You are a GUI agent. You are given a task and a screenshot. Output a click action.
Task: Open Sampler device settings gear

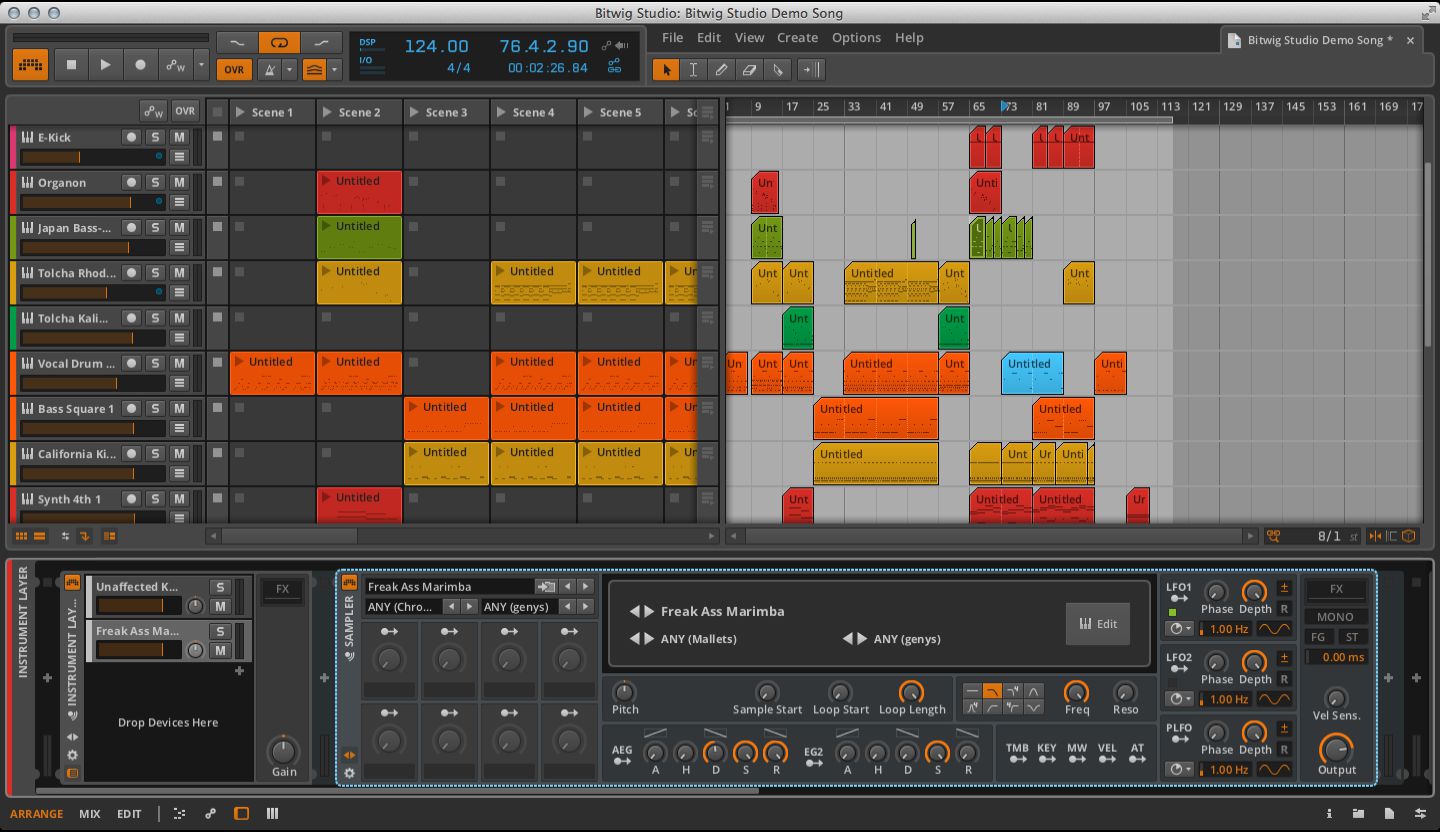tap(349, 773)
